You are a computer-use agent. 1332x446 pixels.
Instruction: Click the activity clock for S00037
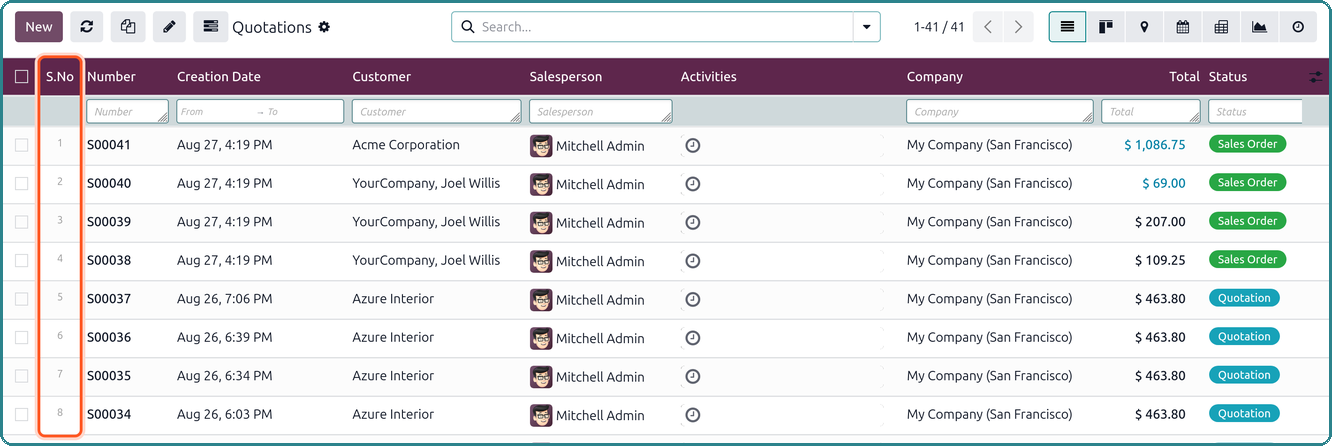pos(693,299)
